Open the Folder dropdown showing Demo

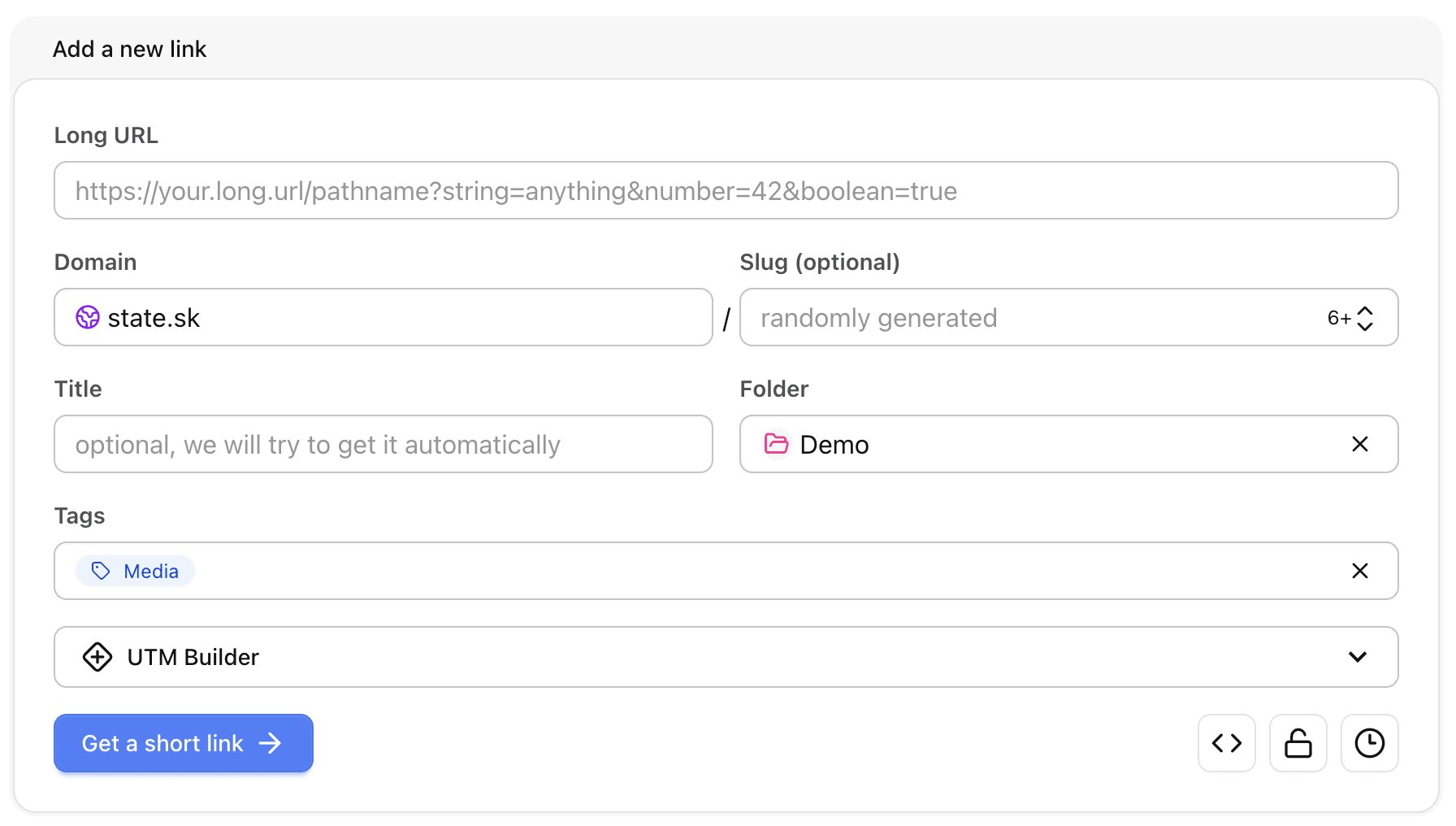[1056, 444]
